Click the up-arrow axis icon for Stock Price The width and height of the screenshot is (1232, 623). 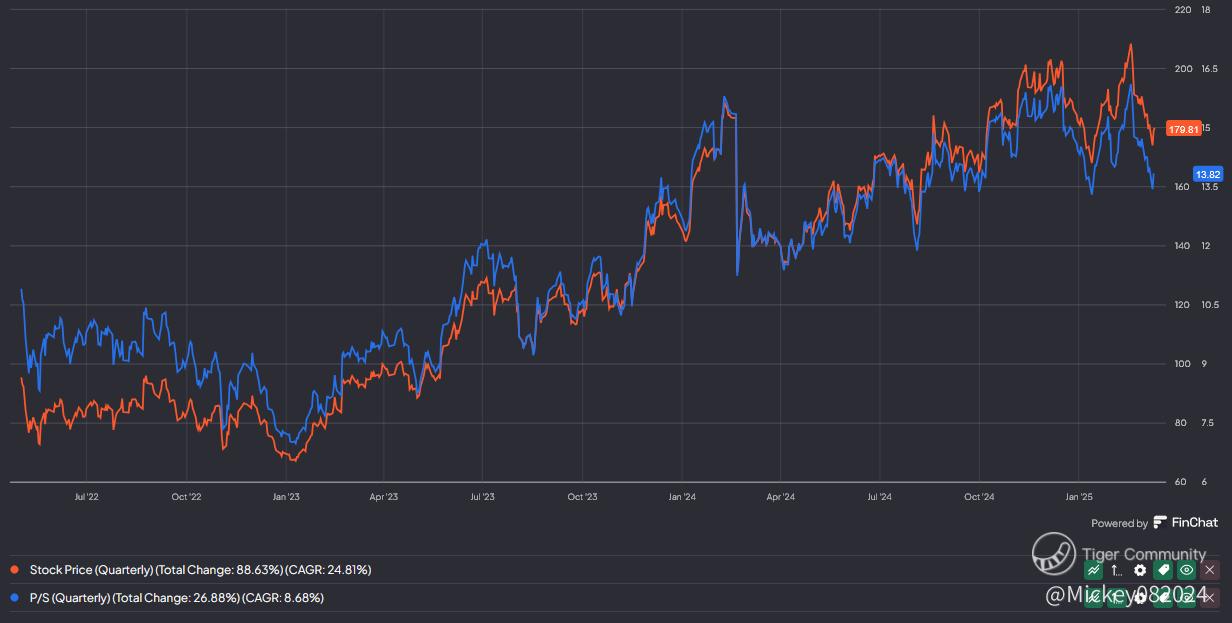pyautogui.click(x=1117, y=570)
